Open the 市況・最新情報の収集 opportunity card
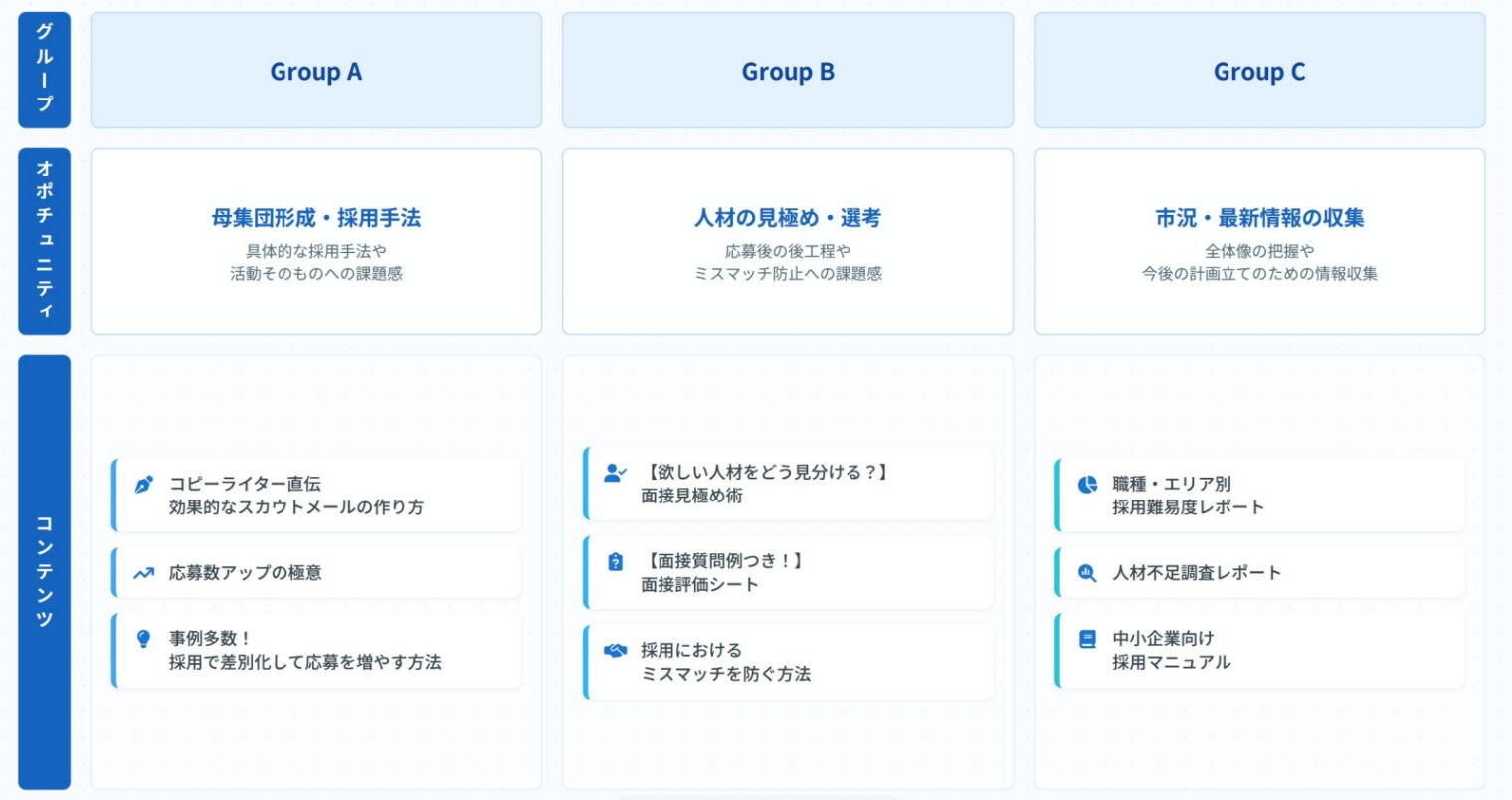 point(1259,242)
